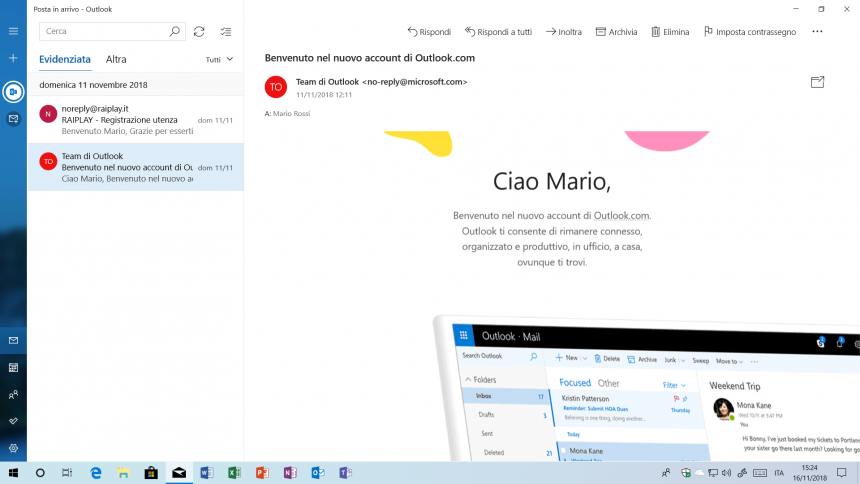The height and width of the screenshot is (484, 860).
Task: Launch Outlook desktop from taskbar
Action: (318, 472)
